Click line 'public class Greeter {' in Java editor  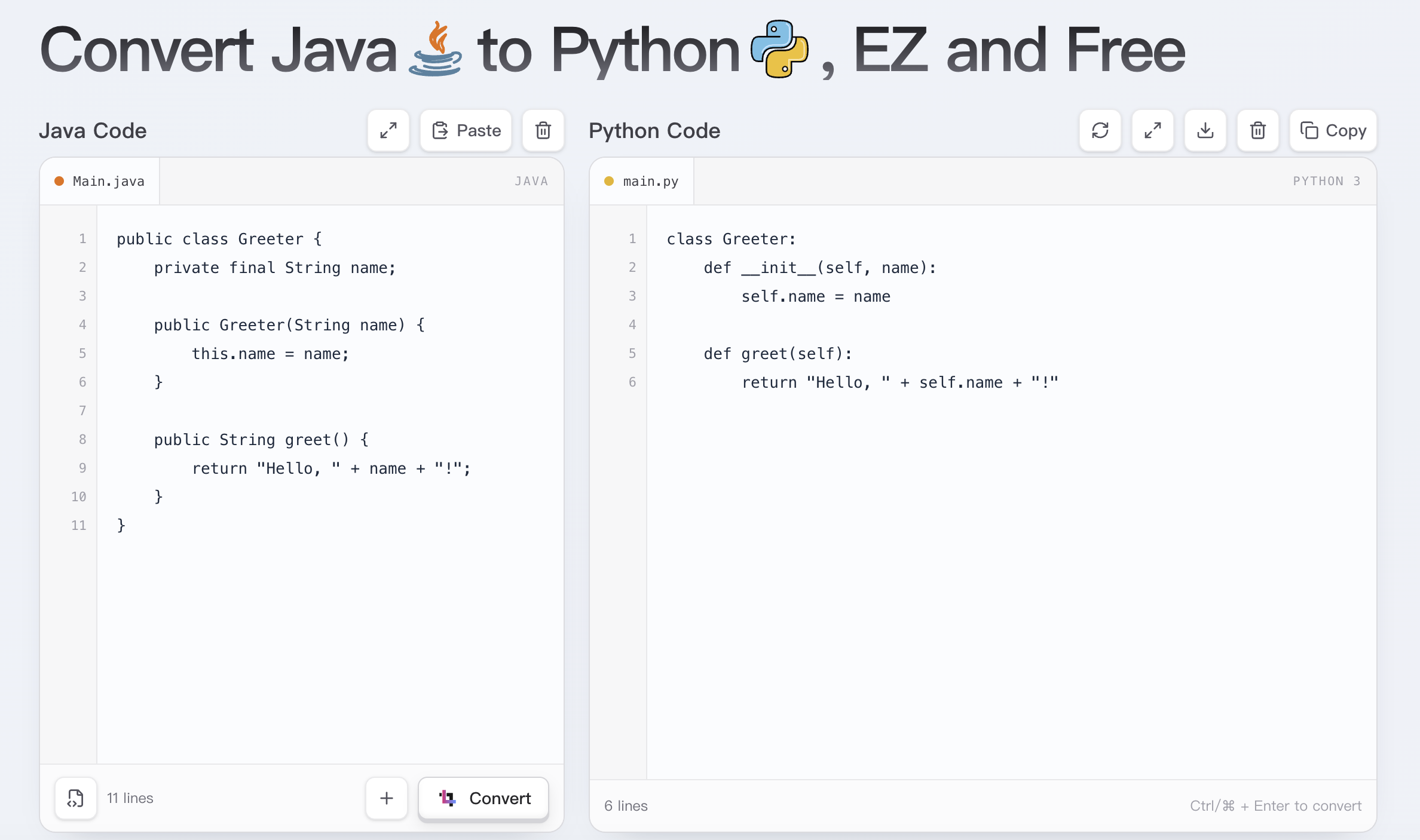219,239
